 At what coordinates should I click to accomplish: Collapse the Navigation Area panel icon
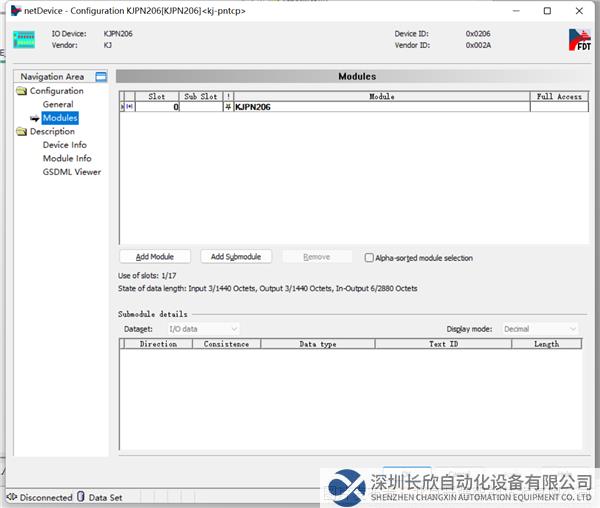101,77
